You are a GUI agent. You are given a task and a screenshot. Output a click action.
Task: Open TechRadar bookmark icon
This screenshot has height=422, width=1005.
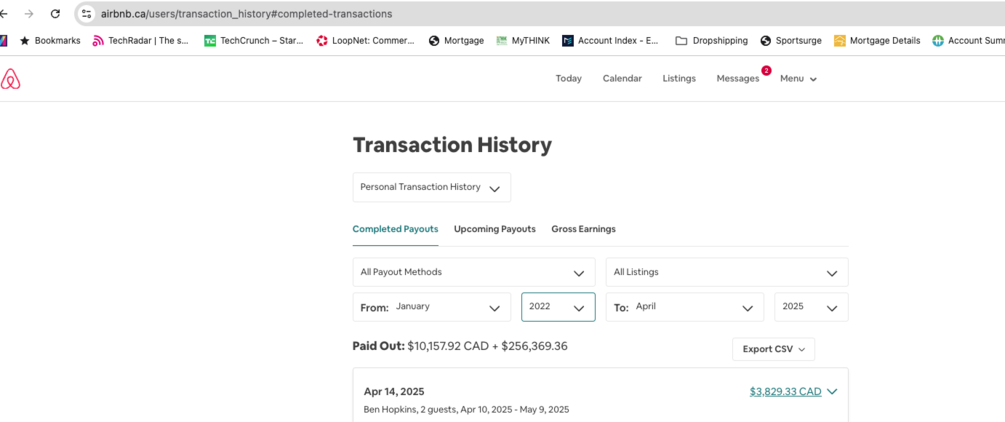pyautogui.click(x=98, y=41)
